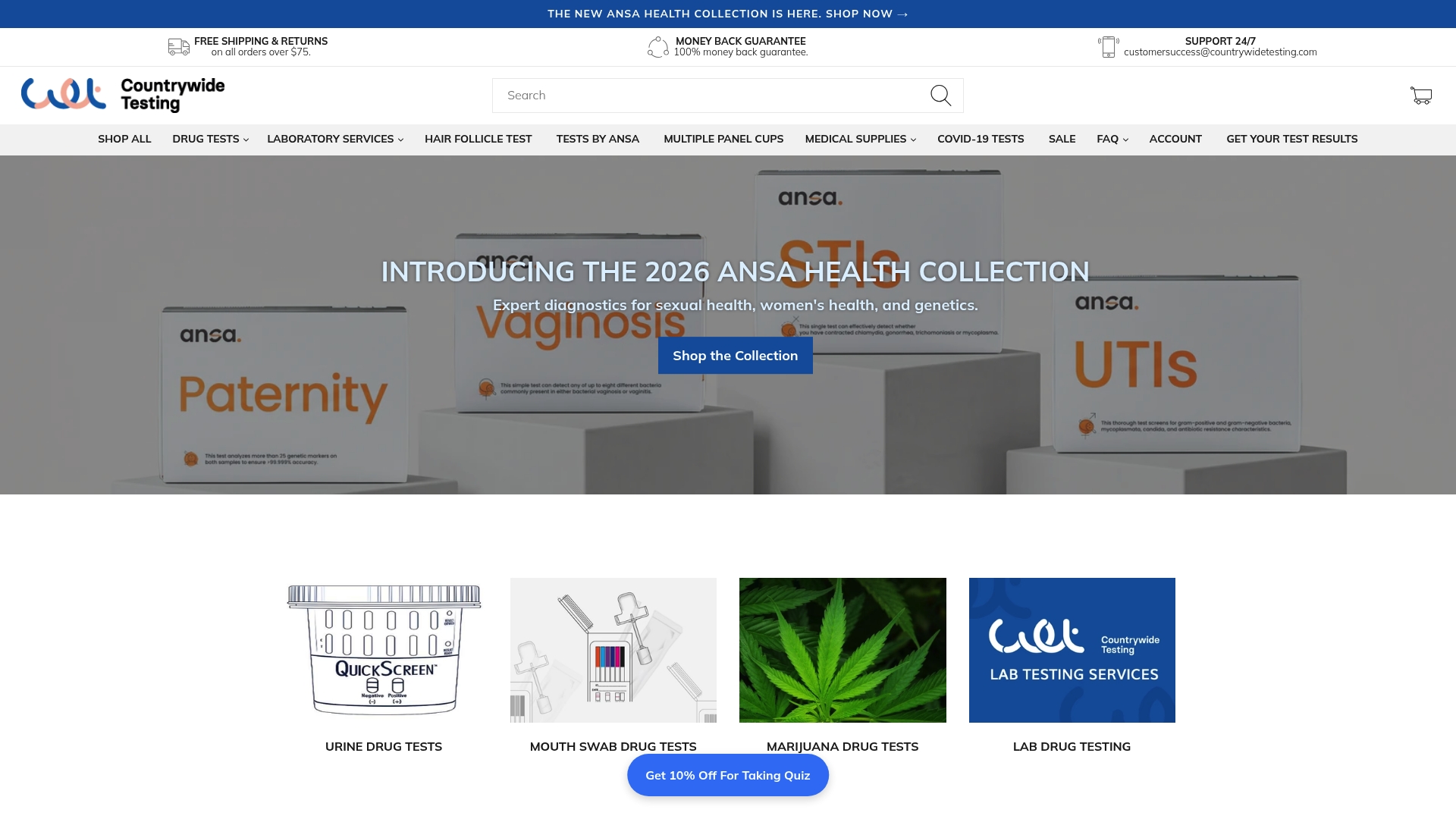
Task: Expand the Laboratory Services dropdown
Action: click(x=335, y=140)
